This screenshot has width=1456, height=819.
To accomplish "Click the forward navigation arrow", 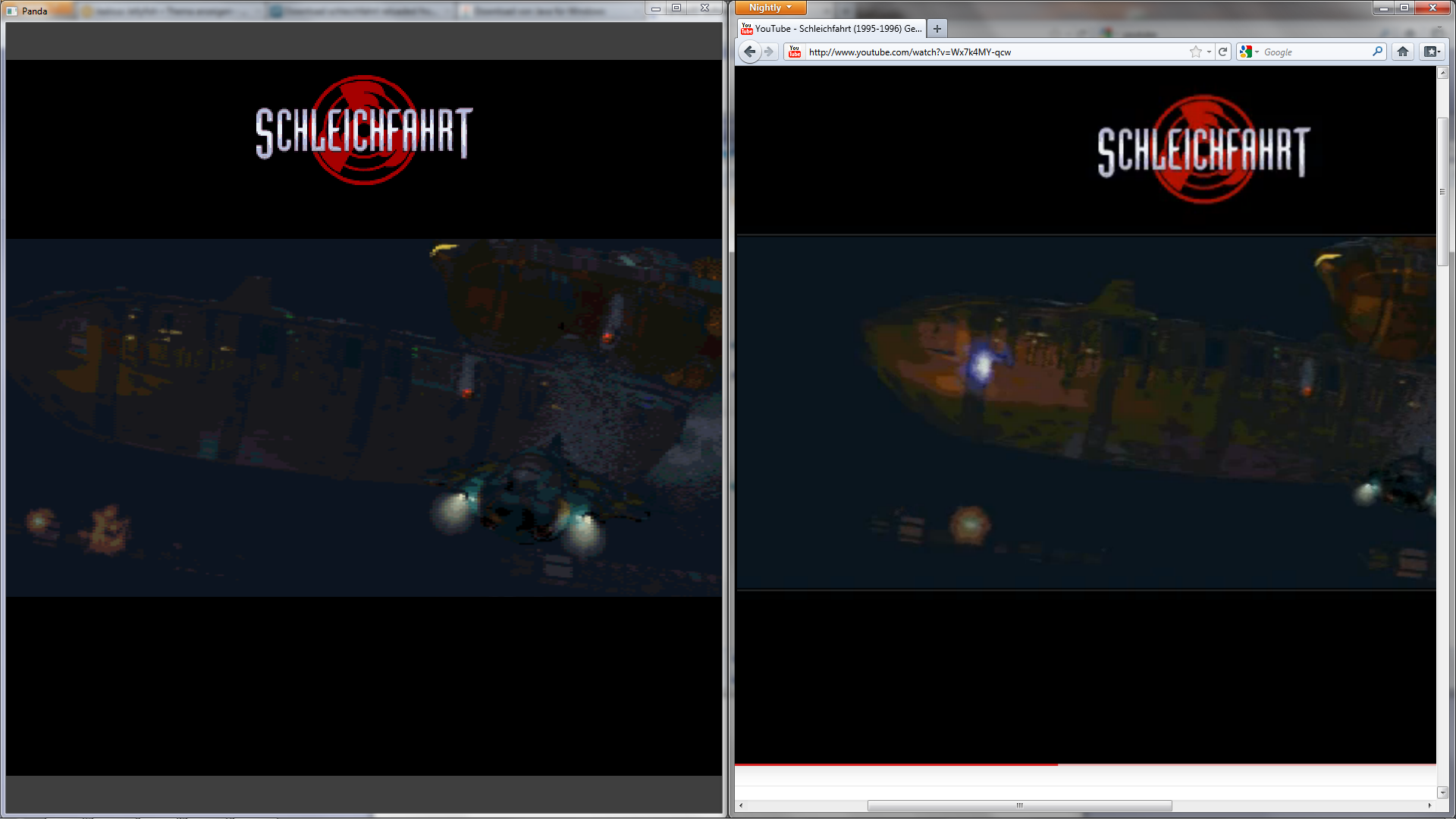I will click(x=769, y=52).
